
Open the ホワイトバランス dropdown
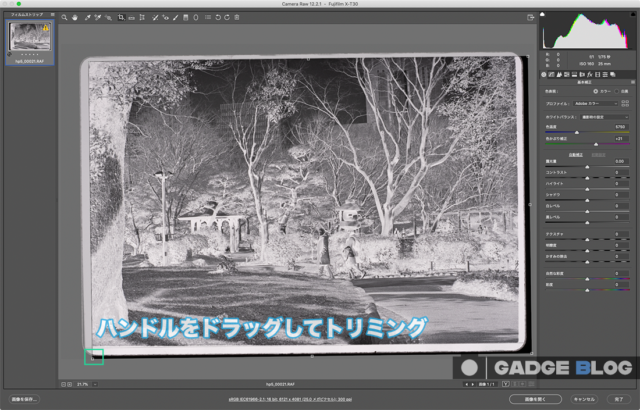(x=605, y=117)
